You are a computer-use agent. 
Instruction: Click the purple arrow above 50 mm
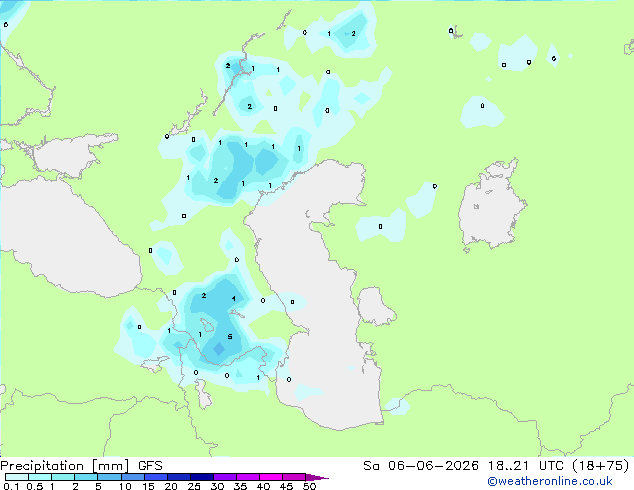point(317,477)
